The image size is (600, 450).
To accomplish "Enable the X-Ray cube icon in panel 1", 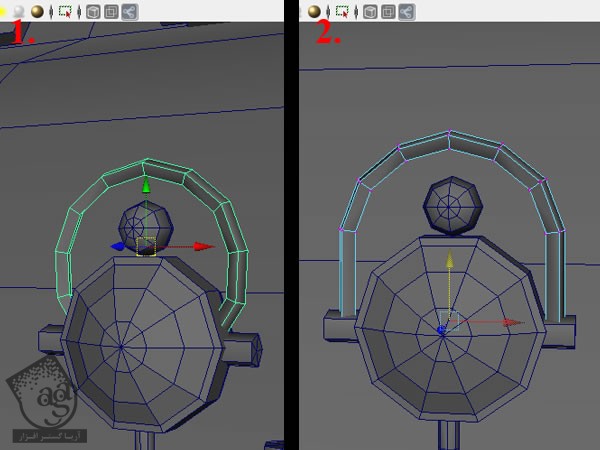I will (x=92, y=12).
